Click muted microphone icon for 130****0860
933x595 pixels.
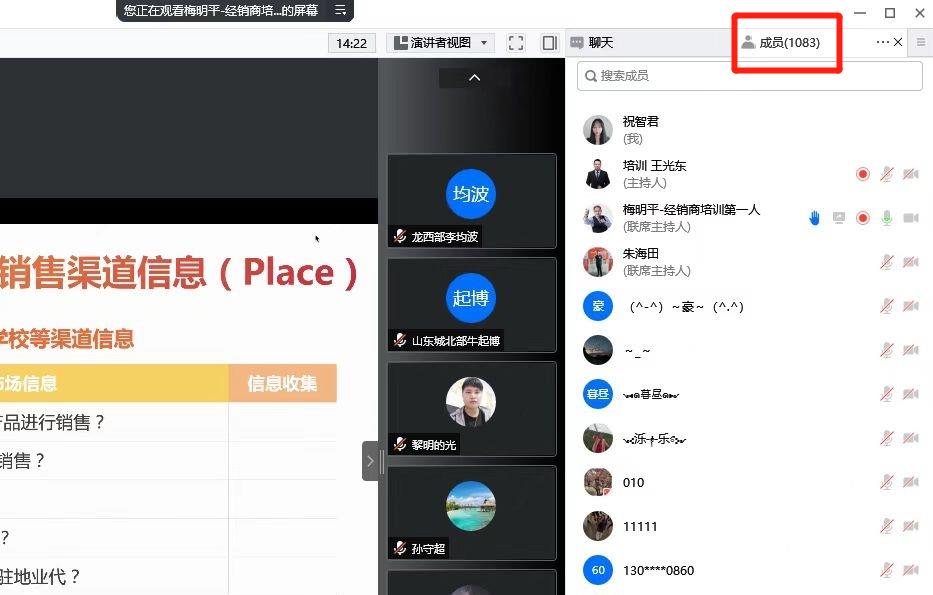[887, 570]
